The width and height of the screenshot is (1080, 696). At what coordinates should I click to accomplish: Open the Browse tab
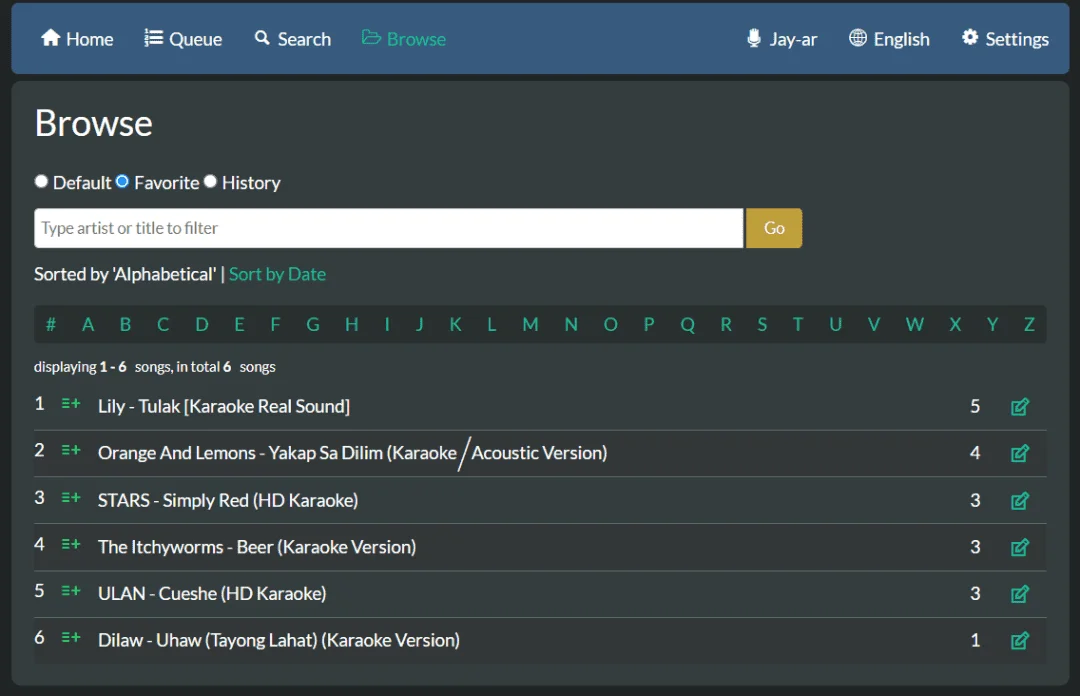click(404, 39)
